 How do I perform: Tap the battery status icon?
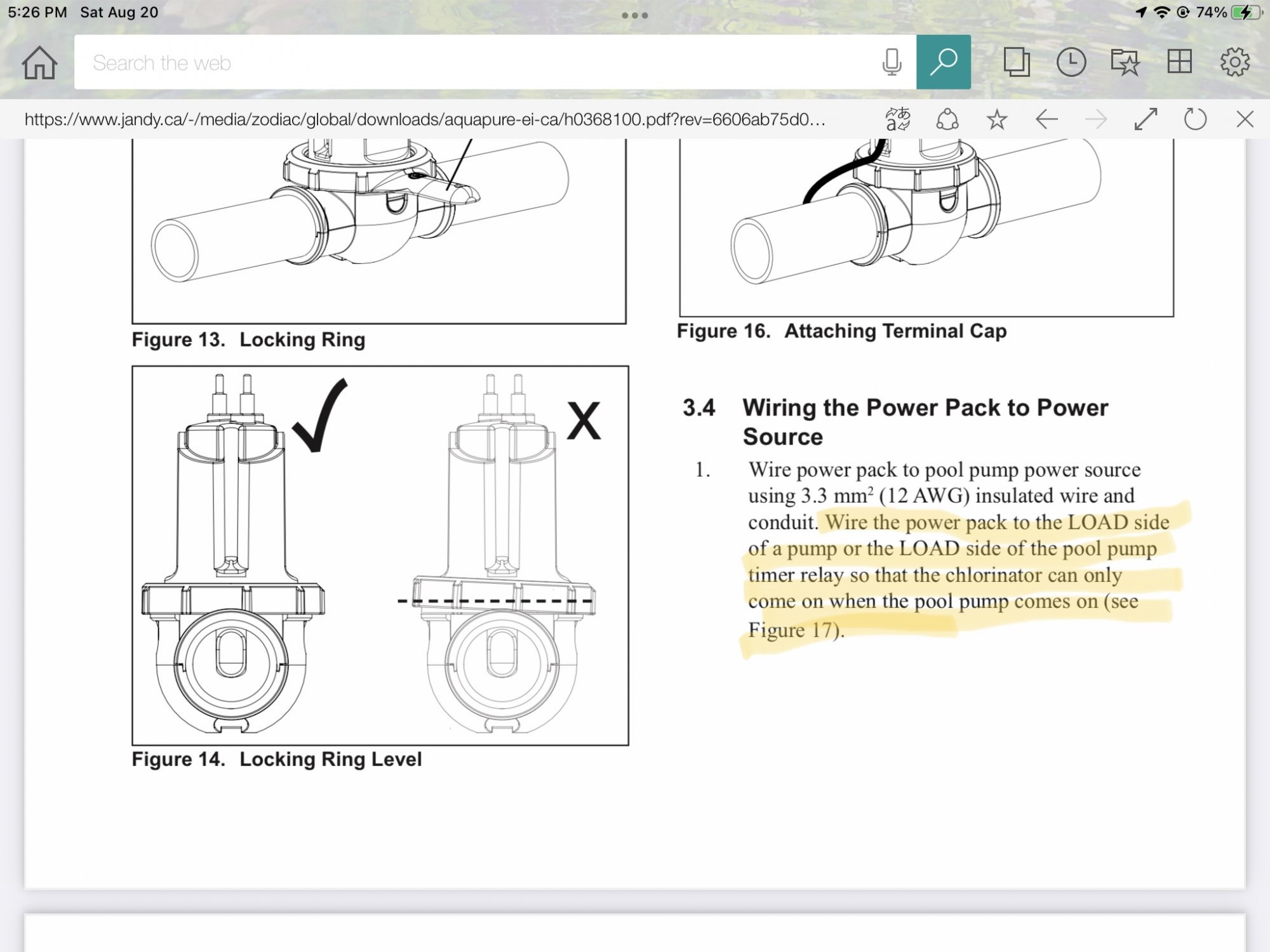click(x=1246, y=12)
